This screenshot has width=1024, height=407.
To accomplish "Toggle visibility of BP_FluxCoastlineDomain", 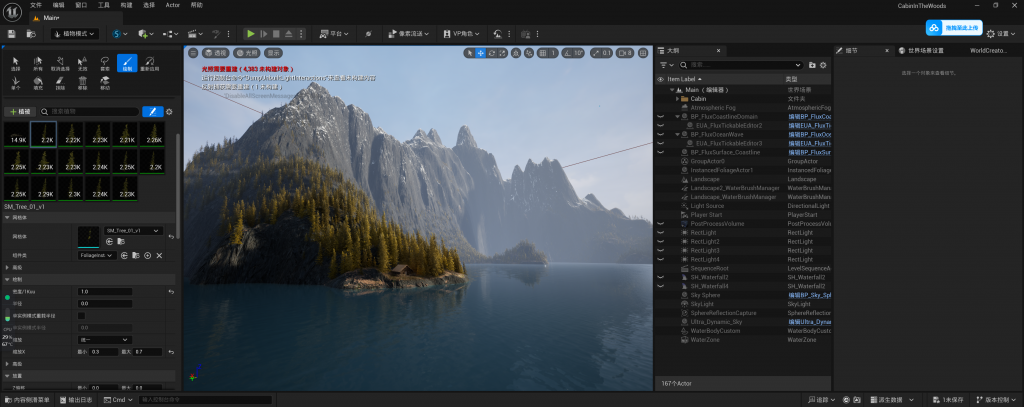I will 660,116.
